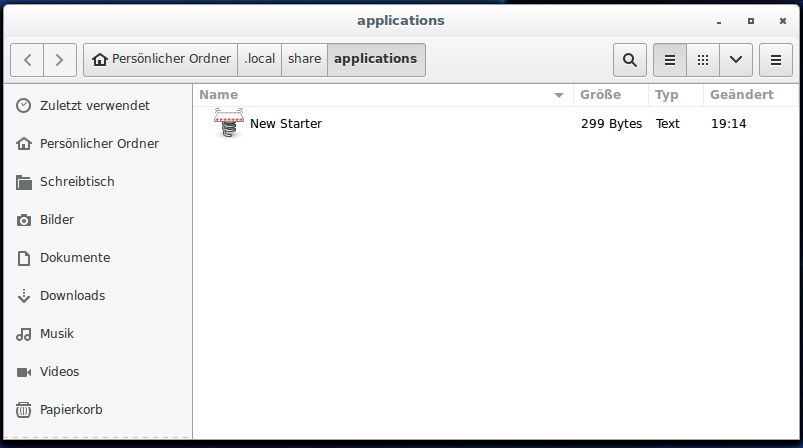Open the hamburger menu

[x=776, y=60]
